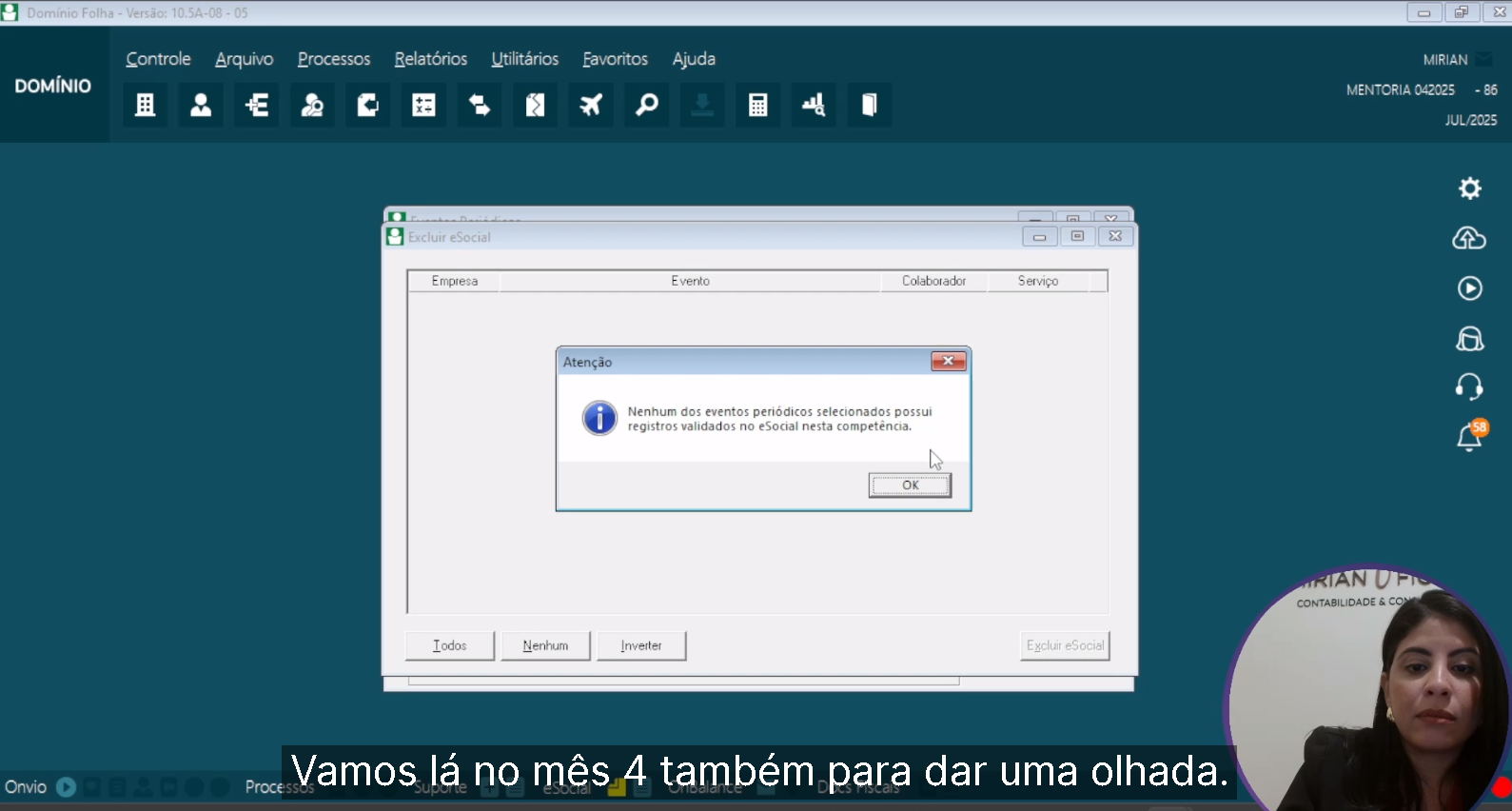
Task: Open the Utilitários menu
Action: pyautogui.click(x=525, y=59)
